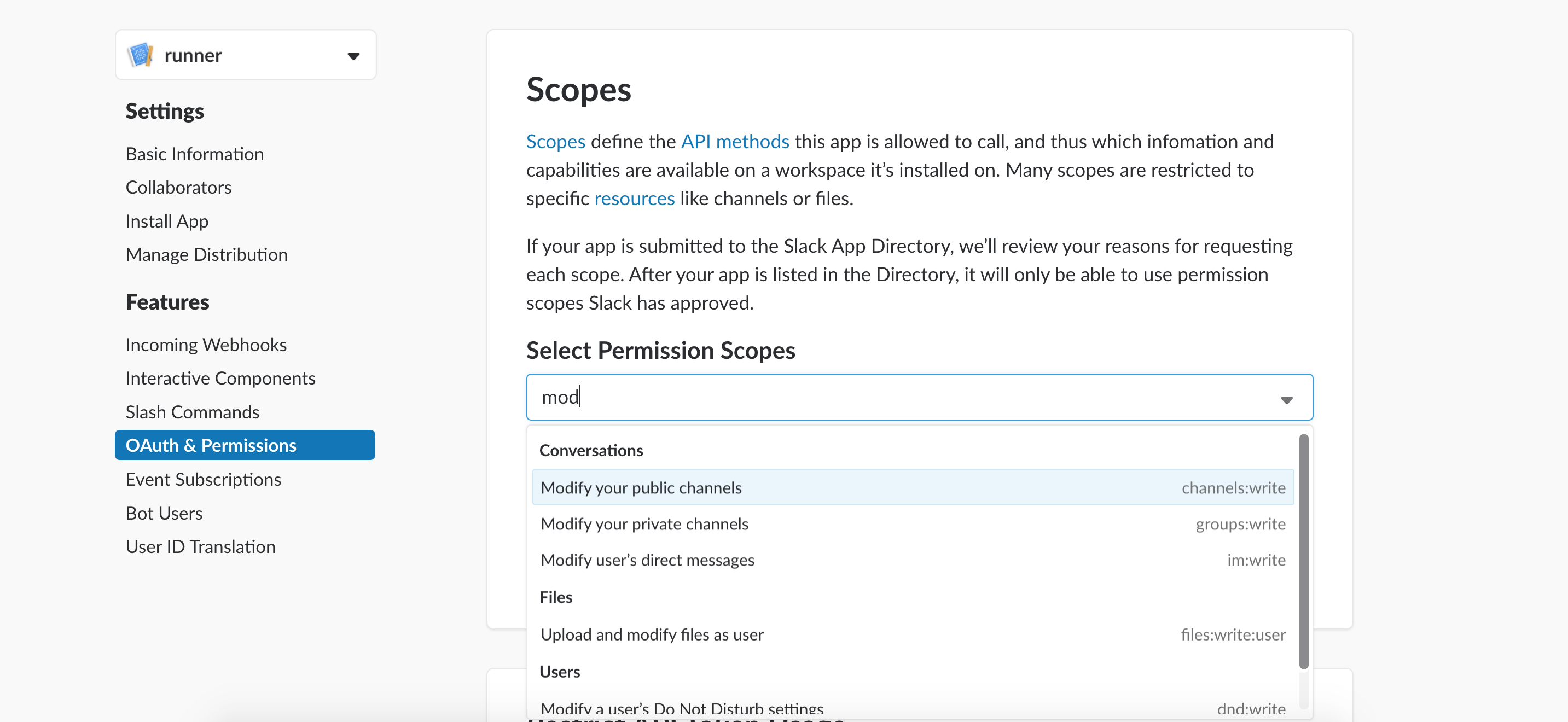Open Event Subscriptions page
The width and height of the screenshot is (1568, 722).
tap(204, 479)
